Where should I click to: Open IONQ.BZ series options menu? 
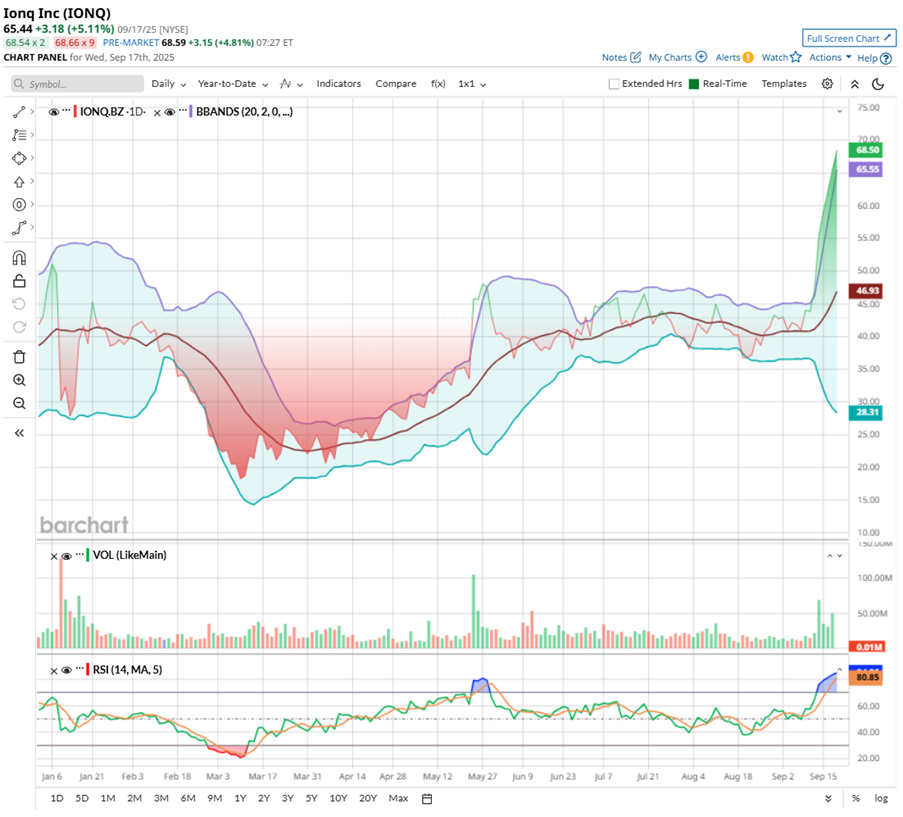66,110
